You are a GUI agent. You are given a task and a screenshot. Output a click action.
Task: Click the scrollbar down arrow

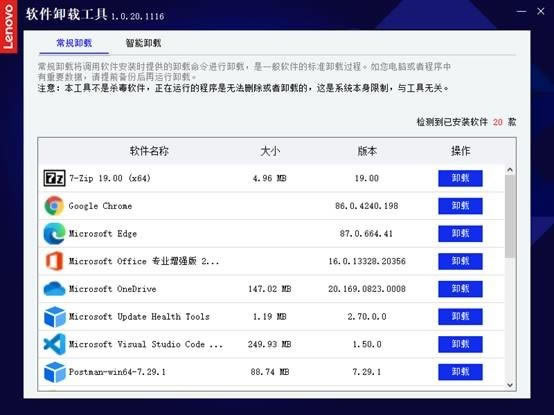click(x=510, y=385)
